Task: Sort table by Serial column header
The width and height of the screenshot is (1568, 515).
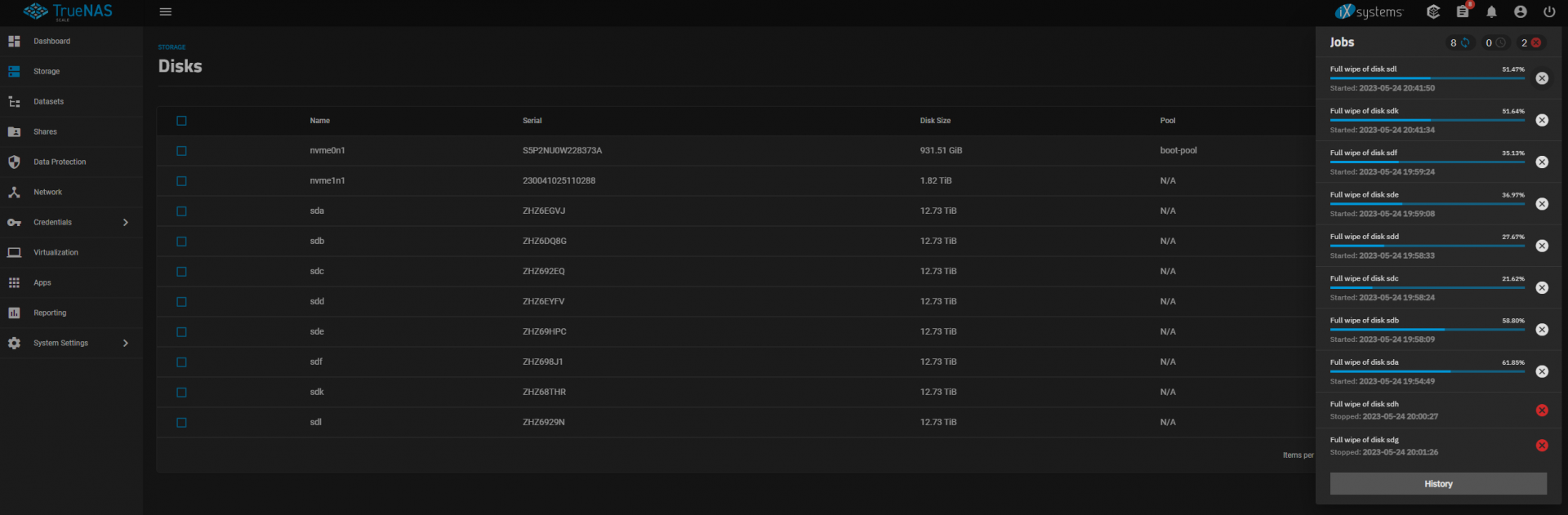Action: 532,121
